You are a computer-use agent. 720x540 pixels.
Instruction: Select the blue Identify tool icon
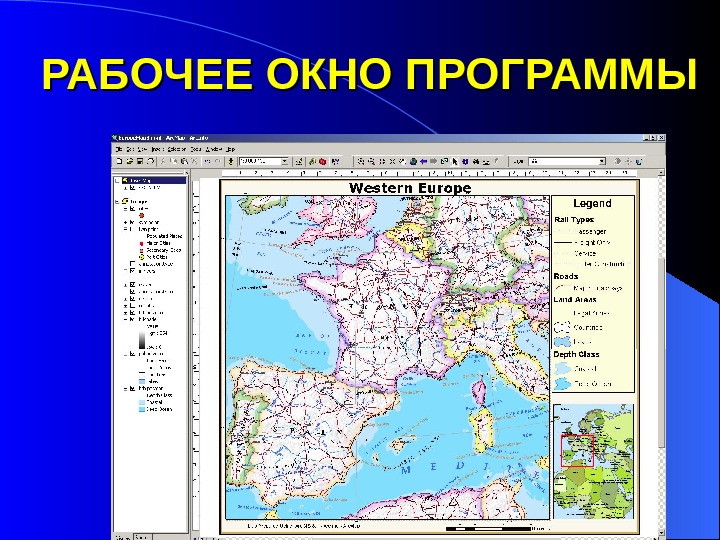465,161
